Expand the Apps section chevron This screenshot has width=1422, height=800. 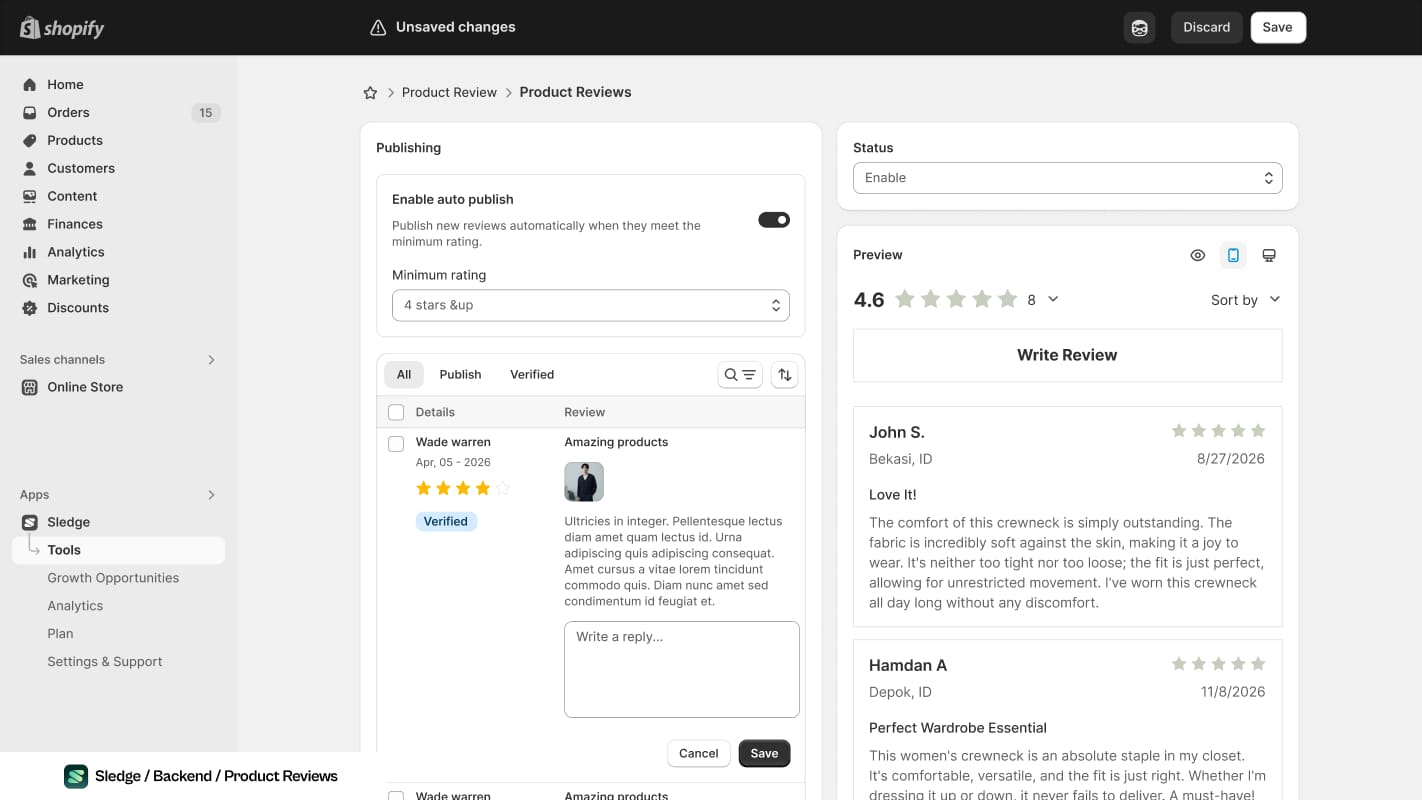(x=211, y=495)
